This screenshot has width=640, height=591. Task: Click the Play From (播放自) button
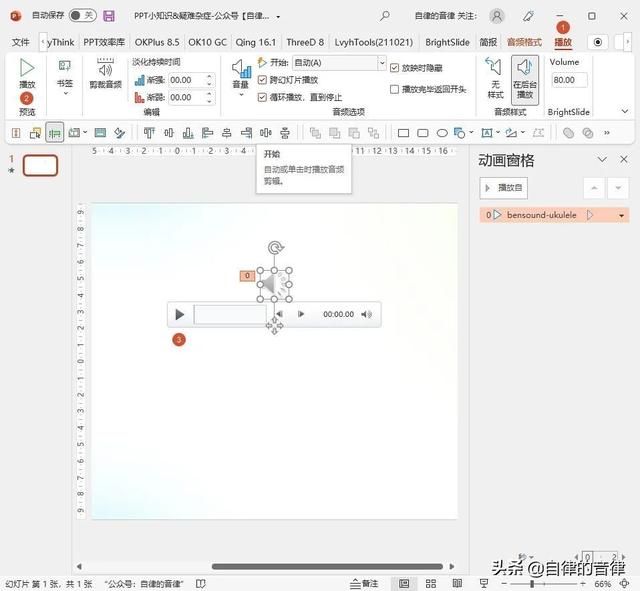[x=504, y=188]
